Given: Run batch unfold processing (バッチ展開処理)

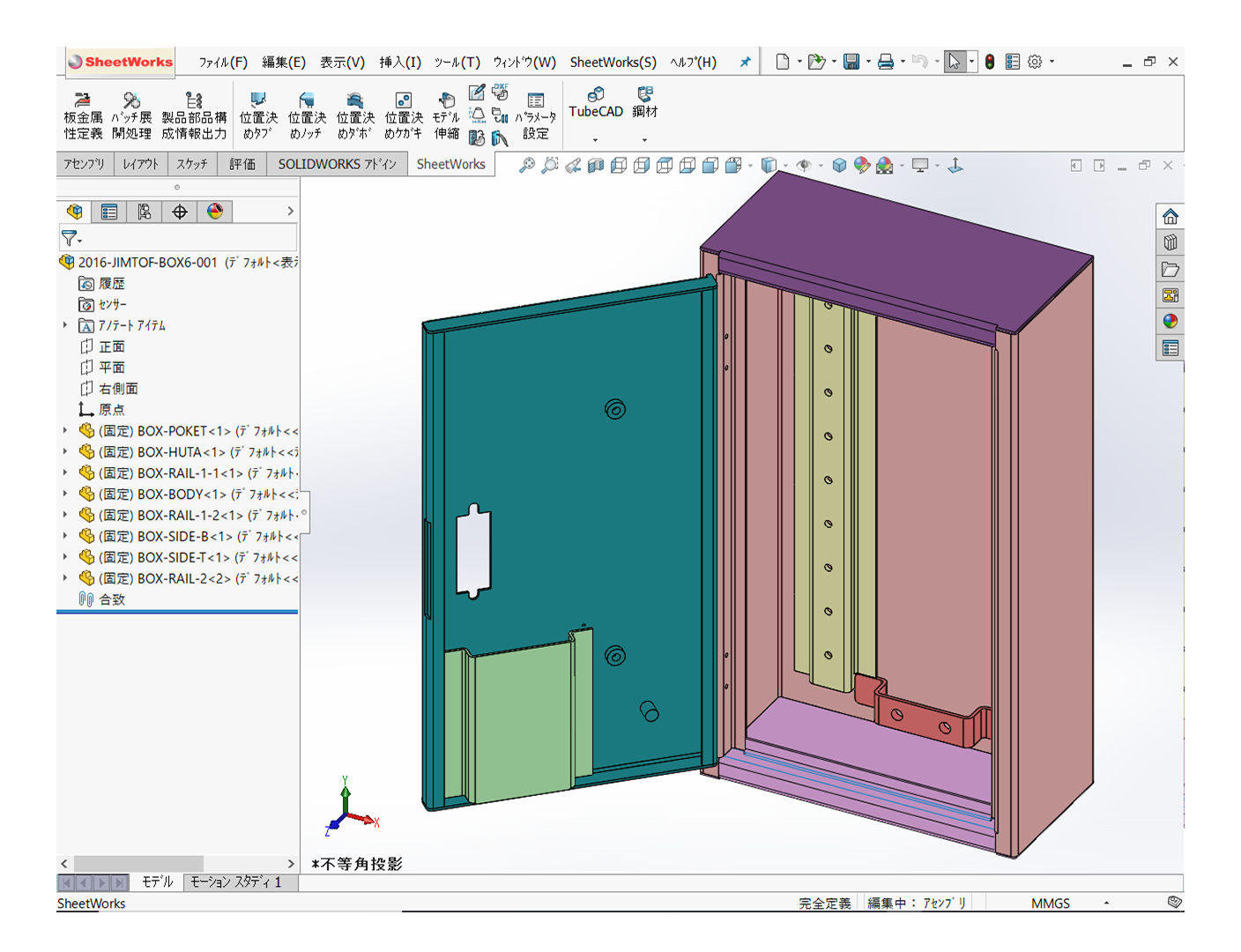Looking at the screenshot, I should (x=131, y=115).
